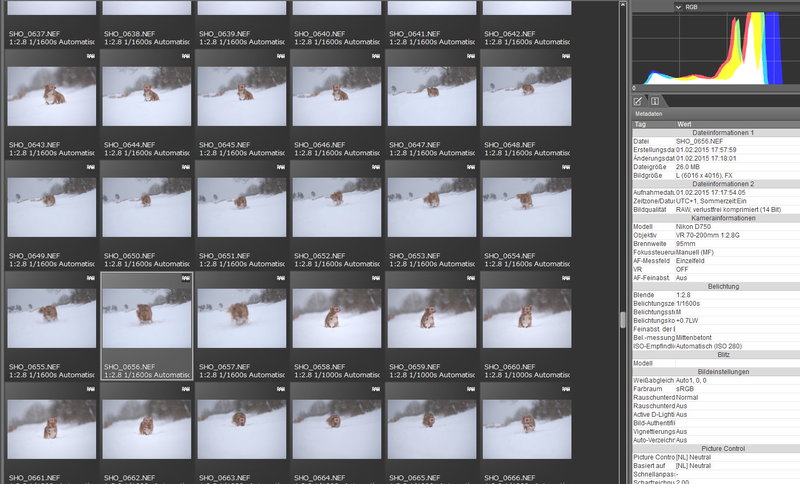Select thumbnail SHO_0653.NEF
The image size is (800, 484).
[432, 207]
